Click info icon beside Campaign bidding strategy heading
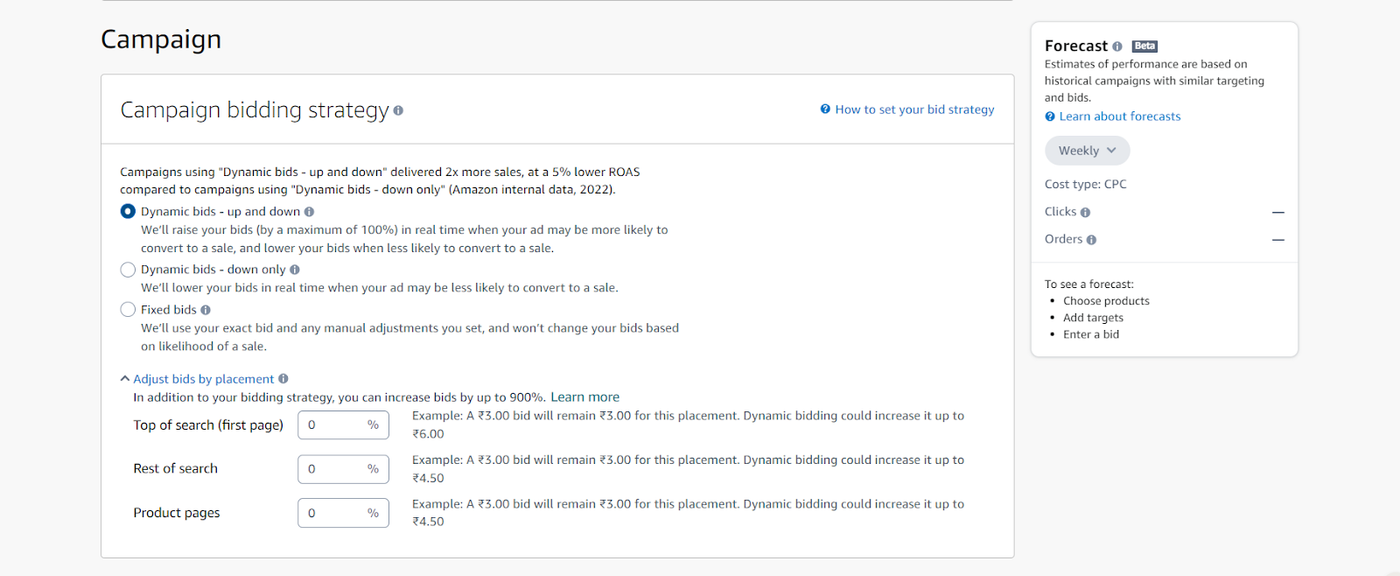This screenshot has height=576, width=1400. (398, 111)
